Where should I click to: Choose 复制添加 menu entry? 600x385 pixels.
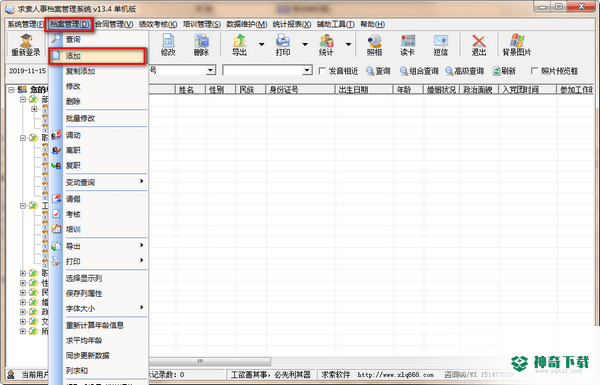tap(99, 71)
